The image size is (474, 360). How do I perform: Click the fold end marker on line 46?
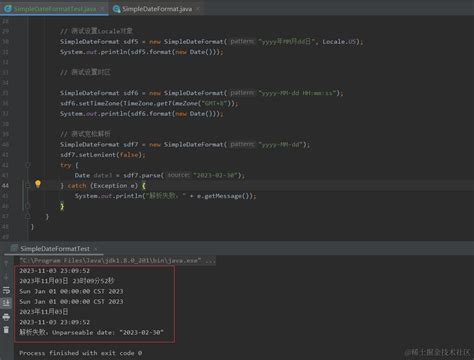coord(28,206)
